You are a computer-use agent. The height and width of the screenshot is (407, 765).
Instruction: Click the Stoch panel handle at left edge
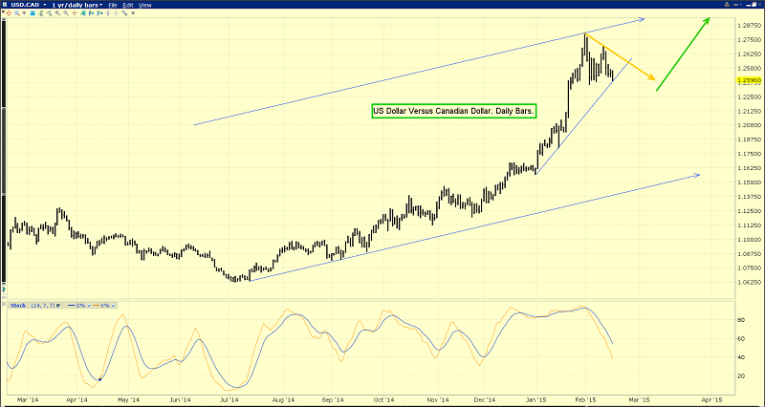click(4, 304)
